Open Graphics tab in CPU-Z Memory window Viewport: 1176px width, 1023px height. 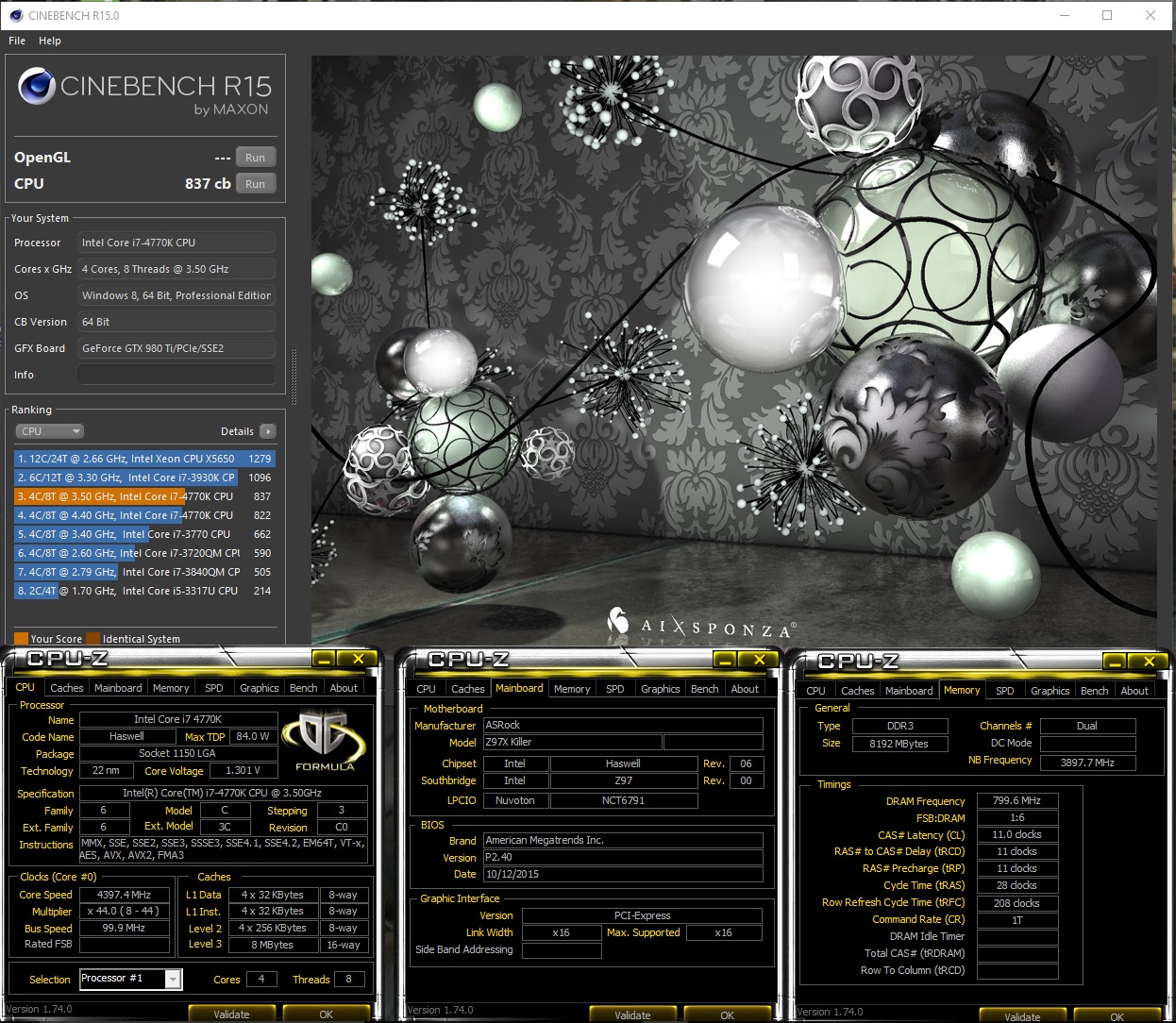tap(1050, 691)
